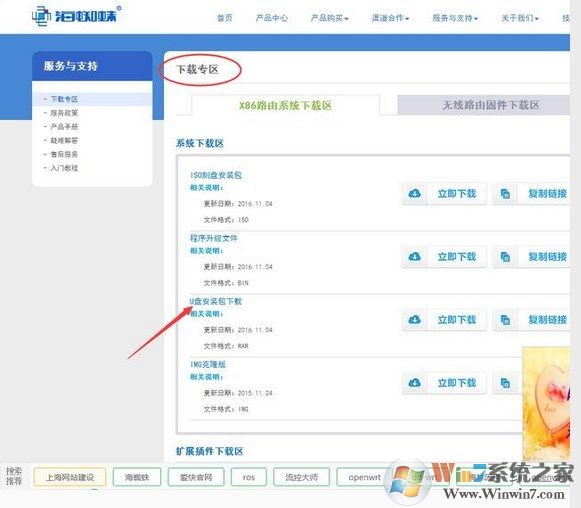Viewport: 581px width, 508px height.
Task: Click copy icon in 程序升级文件 row
Action: pyautogui.click(x=505, y=256)
